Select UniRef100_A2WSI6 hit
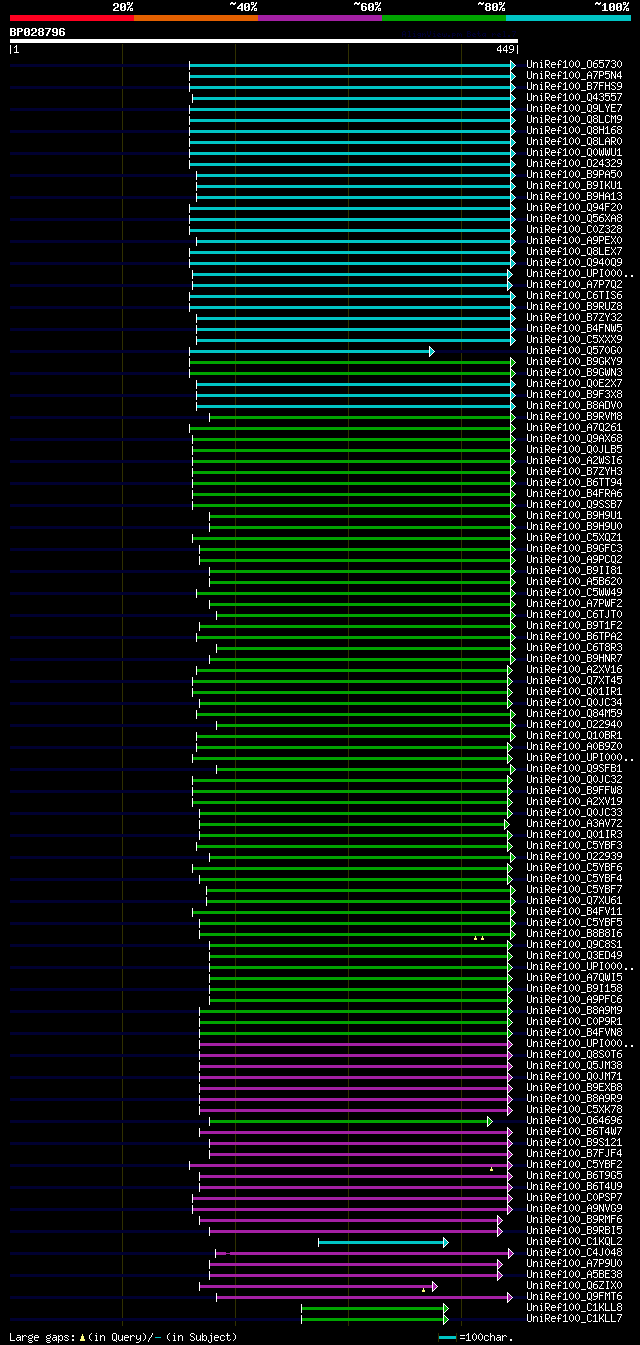Image resolution: width=640 pixels, height=1345 pixels. [575, 460]
